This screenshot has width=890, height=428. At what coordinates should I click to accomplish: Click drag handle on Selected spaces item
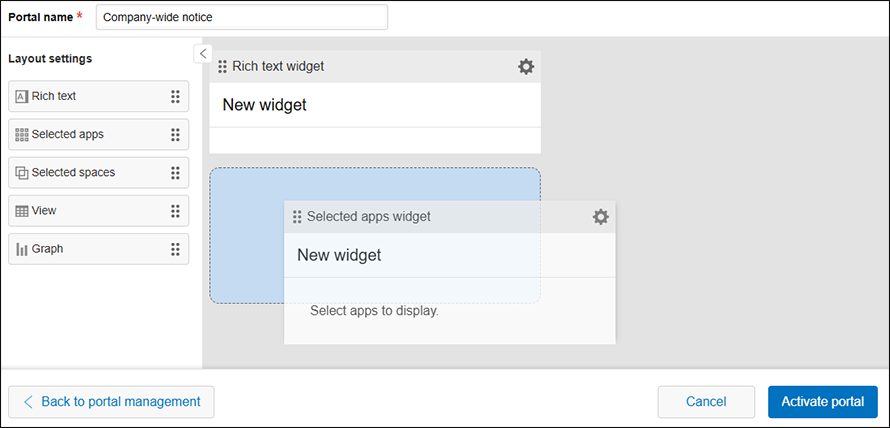(175, 173)
